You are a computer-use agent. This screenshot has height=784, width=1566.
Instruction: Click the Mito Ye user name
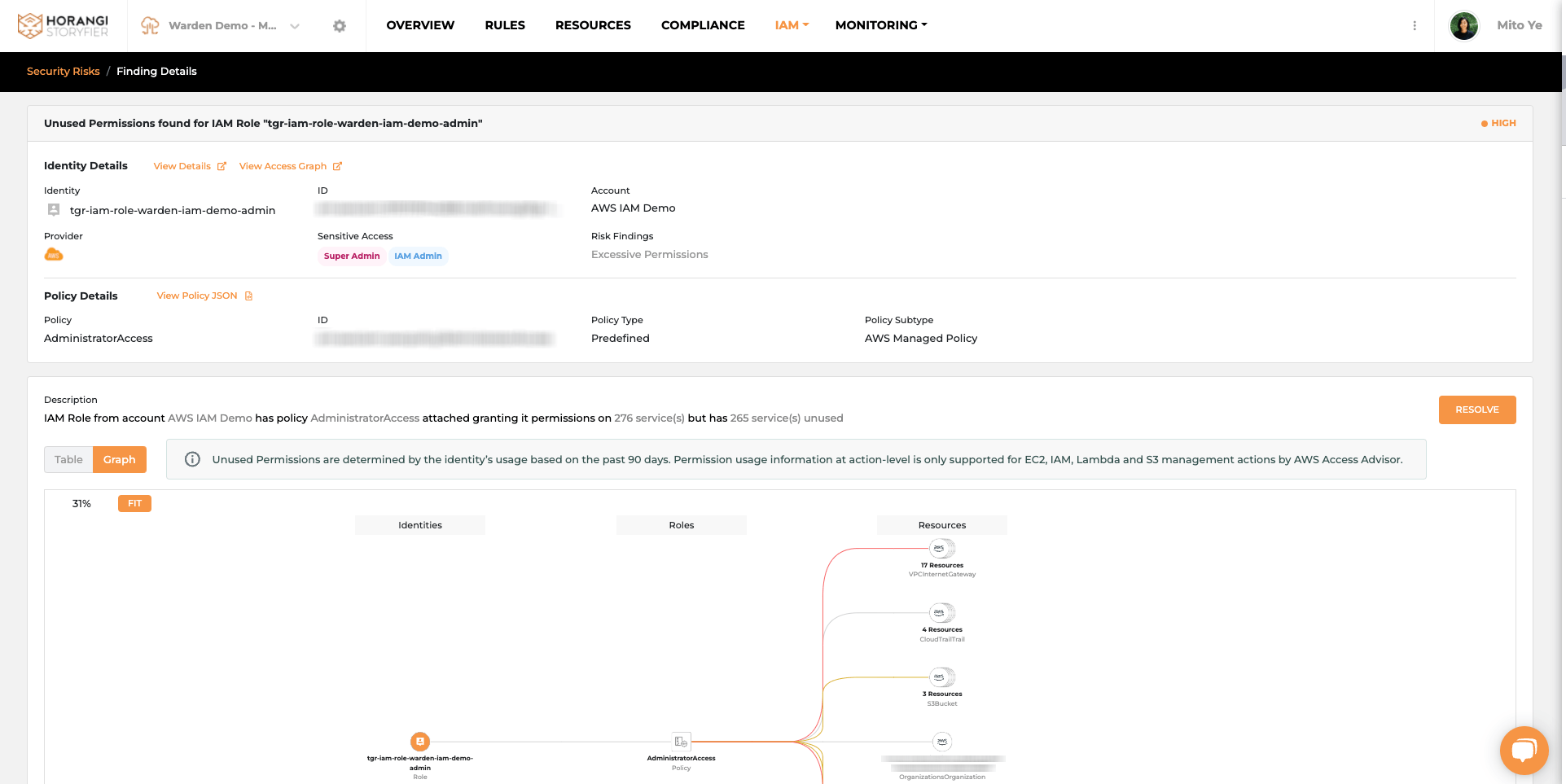tap(1520, 25)
